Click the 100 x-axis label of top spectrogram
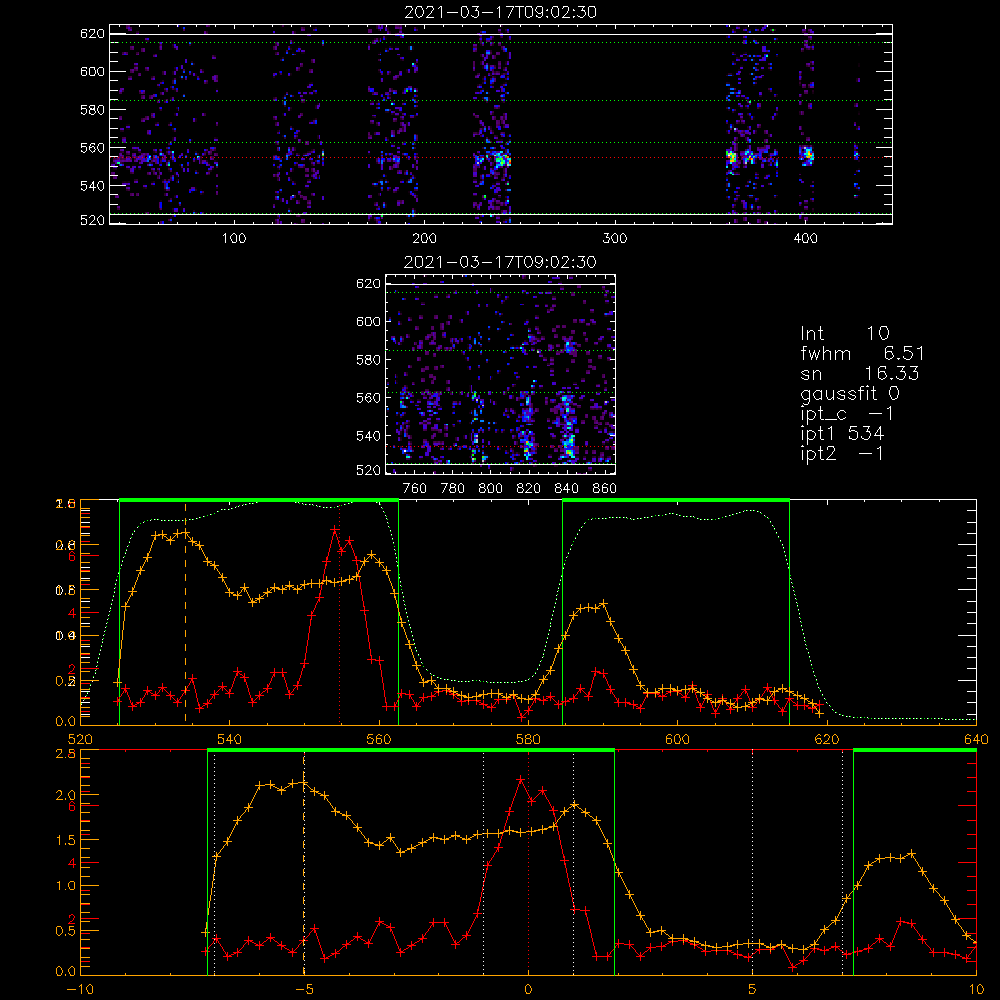The image size is (1000, 1000). pyautogui.click(x=234, y=239)
